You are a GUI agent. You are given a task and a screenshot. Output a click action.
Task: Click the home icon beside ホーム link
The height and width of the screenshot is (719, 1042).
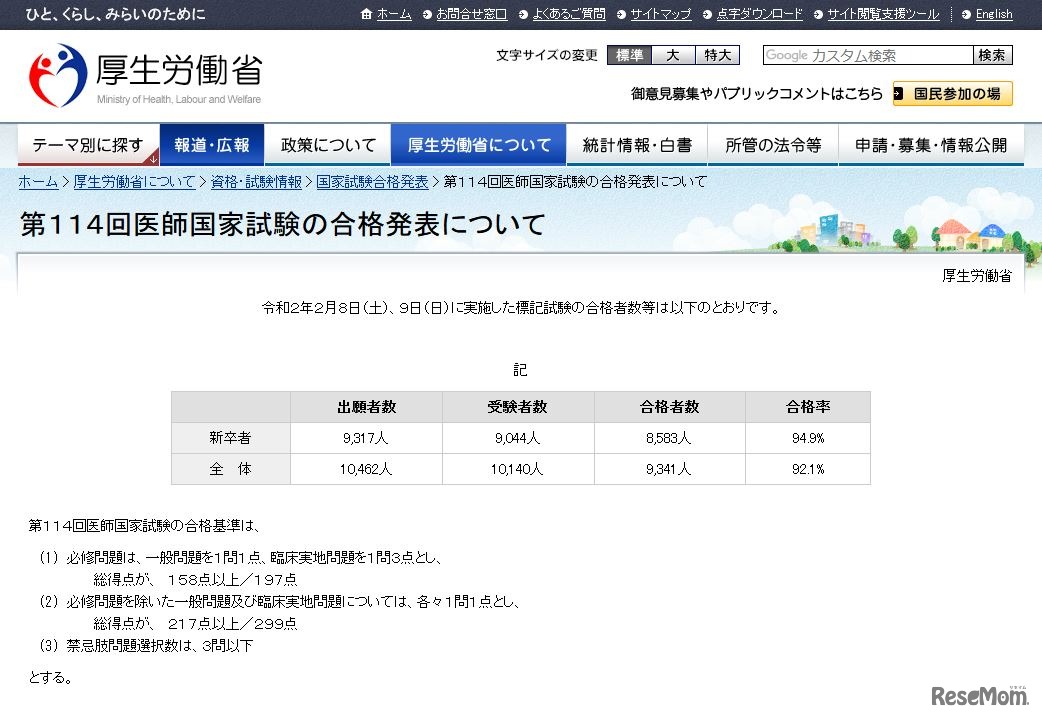tap(369, 14)
